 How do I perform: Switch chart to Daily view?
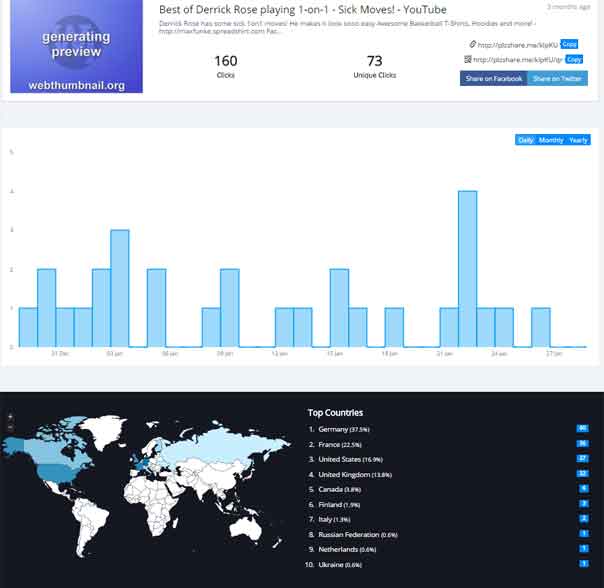[x=525, y=140]
